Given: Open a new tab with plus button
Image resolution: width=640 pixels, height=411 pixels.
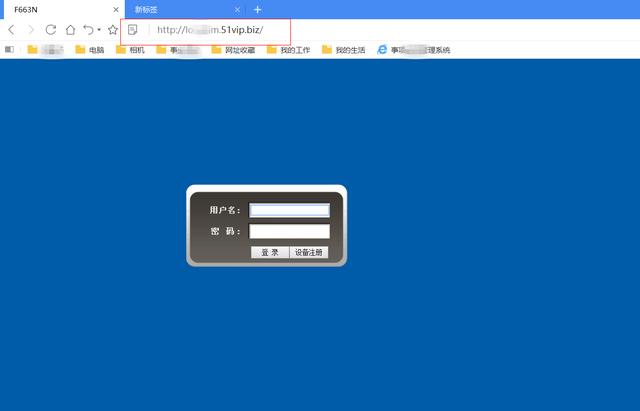Looking at the screenshot, I should pyautogui.click(x=257, y=9).
